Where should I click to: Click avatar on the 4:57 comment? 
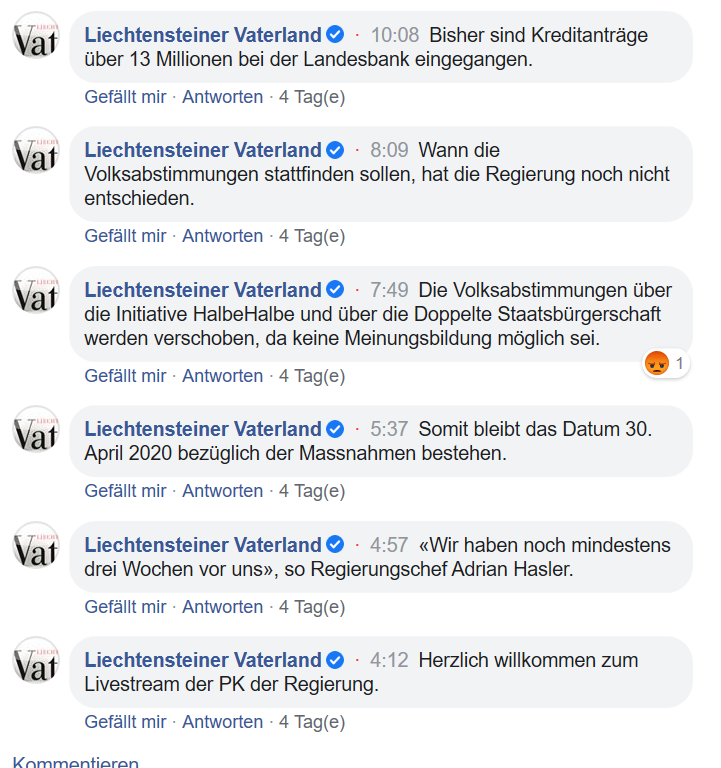pyautogui.click(x=37, y=549)
